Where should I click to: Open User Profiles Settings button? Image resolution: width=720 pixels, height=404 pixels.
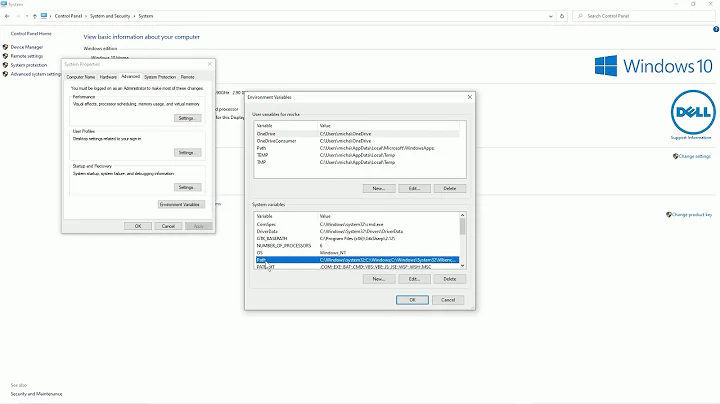click(x=187, y=152)
